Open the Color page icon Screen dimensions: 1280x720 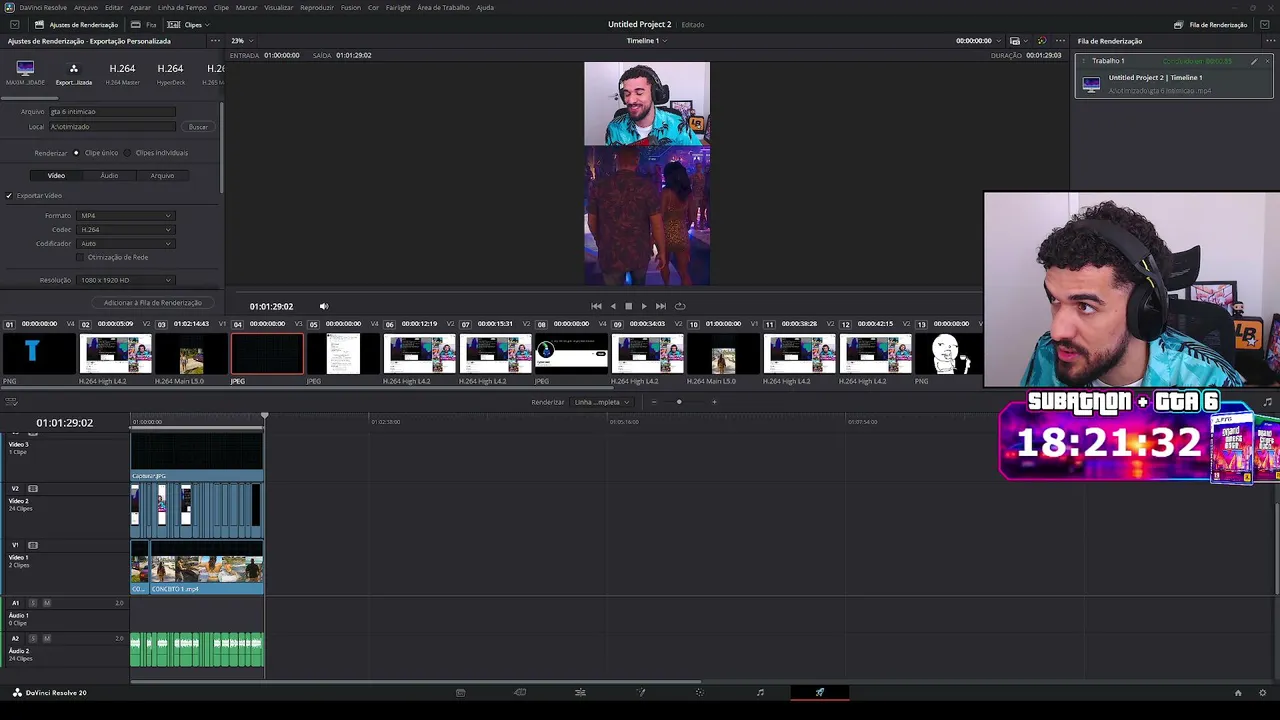700,692
